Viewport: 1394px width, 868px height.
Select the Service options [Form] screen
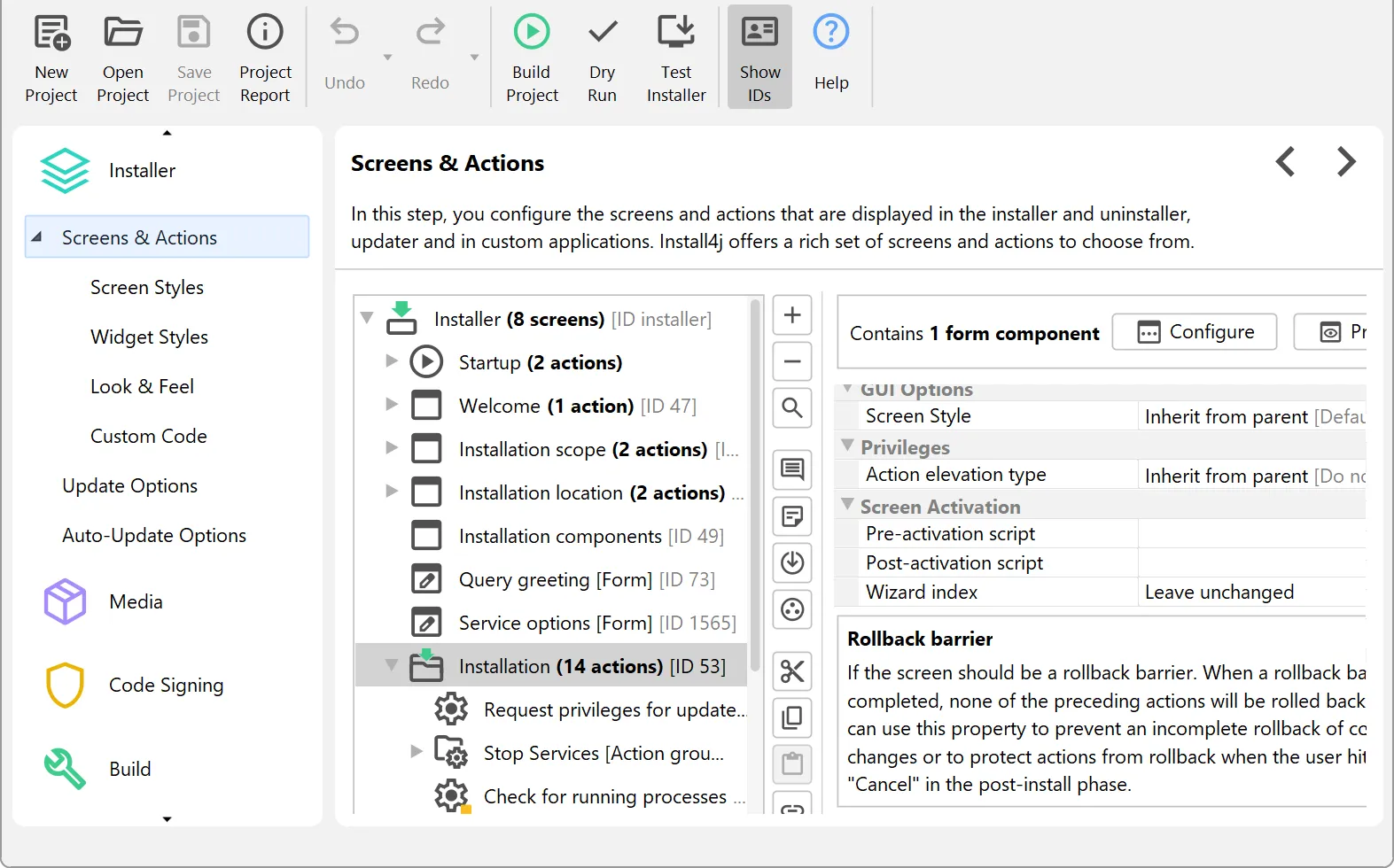(551, 623)
